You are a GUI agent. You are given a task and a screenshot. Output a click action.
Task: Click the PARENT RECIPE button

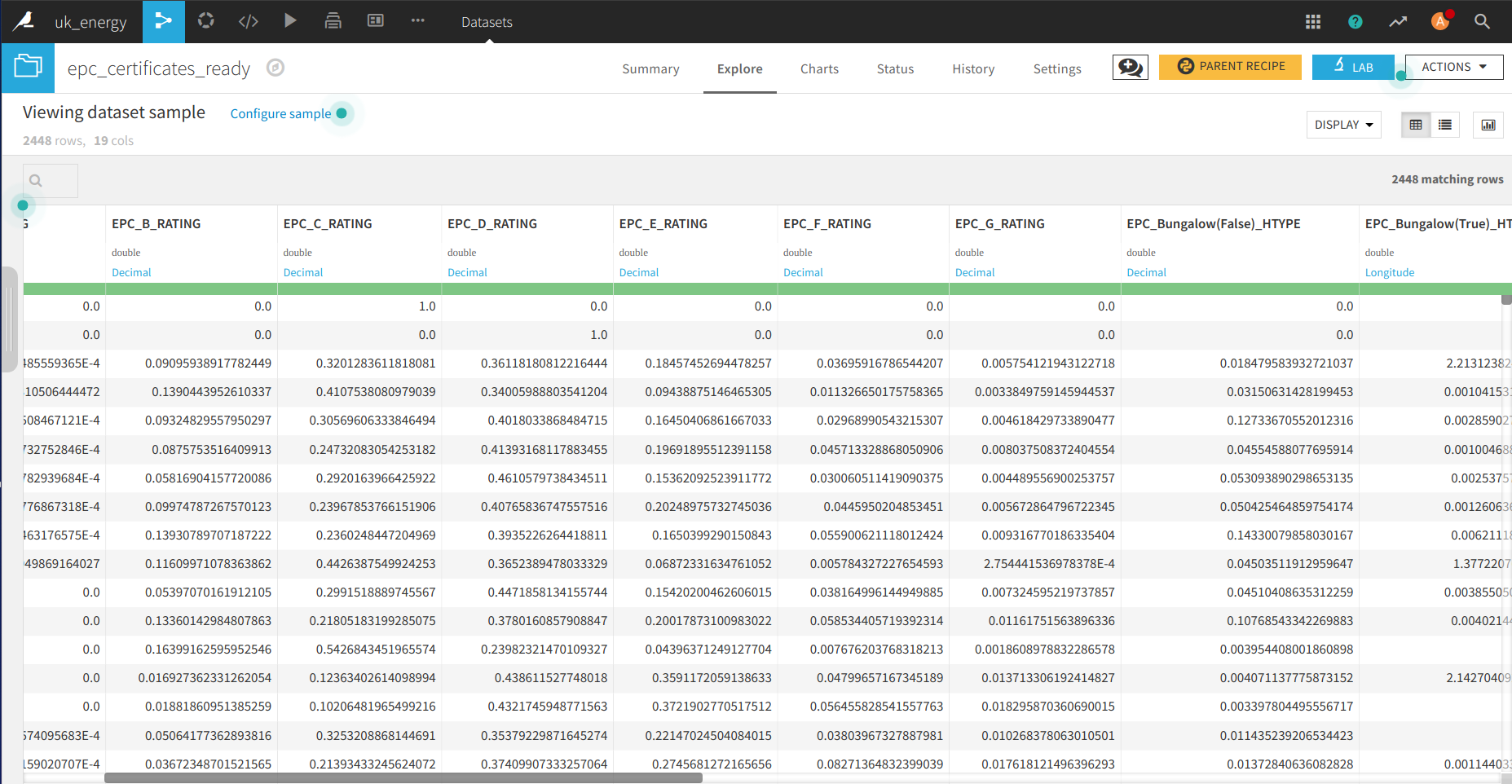coord(1230,67)
